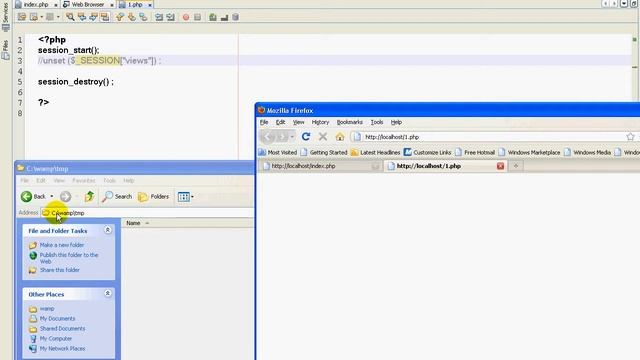640x360 pixels.
Task: Click Explorer green Back button
Action: click(33, 196)
